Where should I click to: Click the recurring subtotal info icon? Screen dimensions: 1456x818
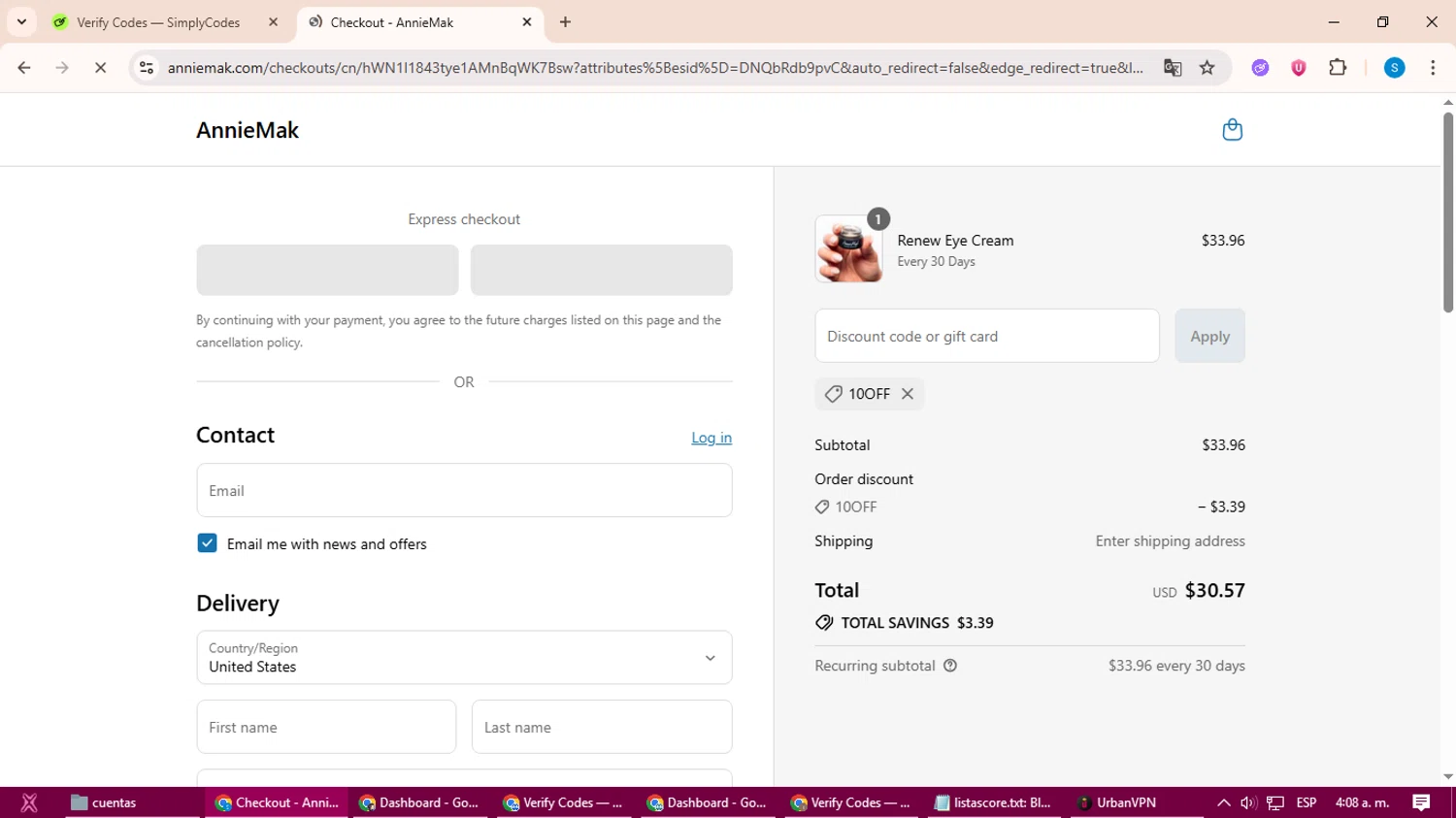point(950,666)
